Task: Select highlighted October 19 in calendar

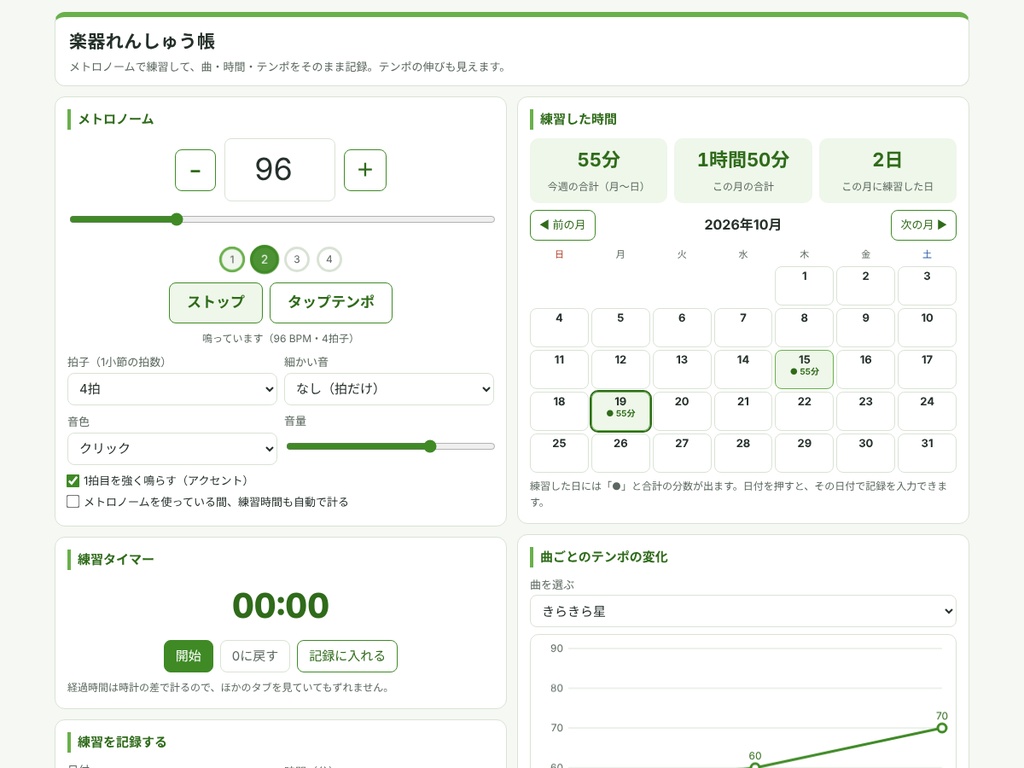Action: 620,411
